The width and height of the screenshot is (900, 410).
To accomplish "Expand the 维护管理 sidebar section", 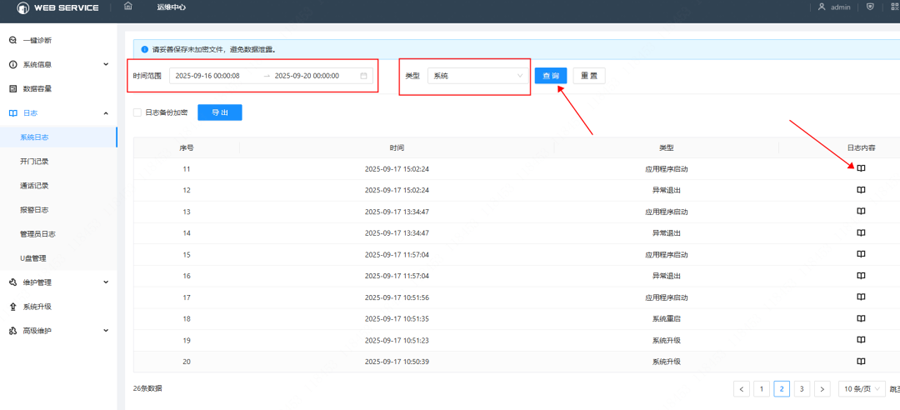I will click(106, 282).
